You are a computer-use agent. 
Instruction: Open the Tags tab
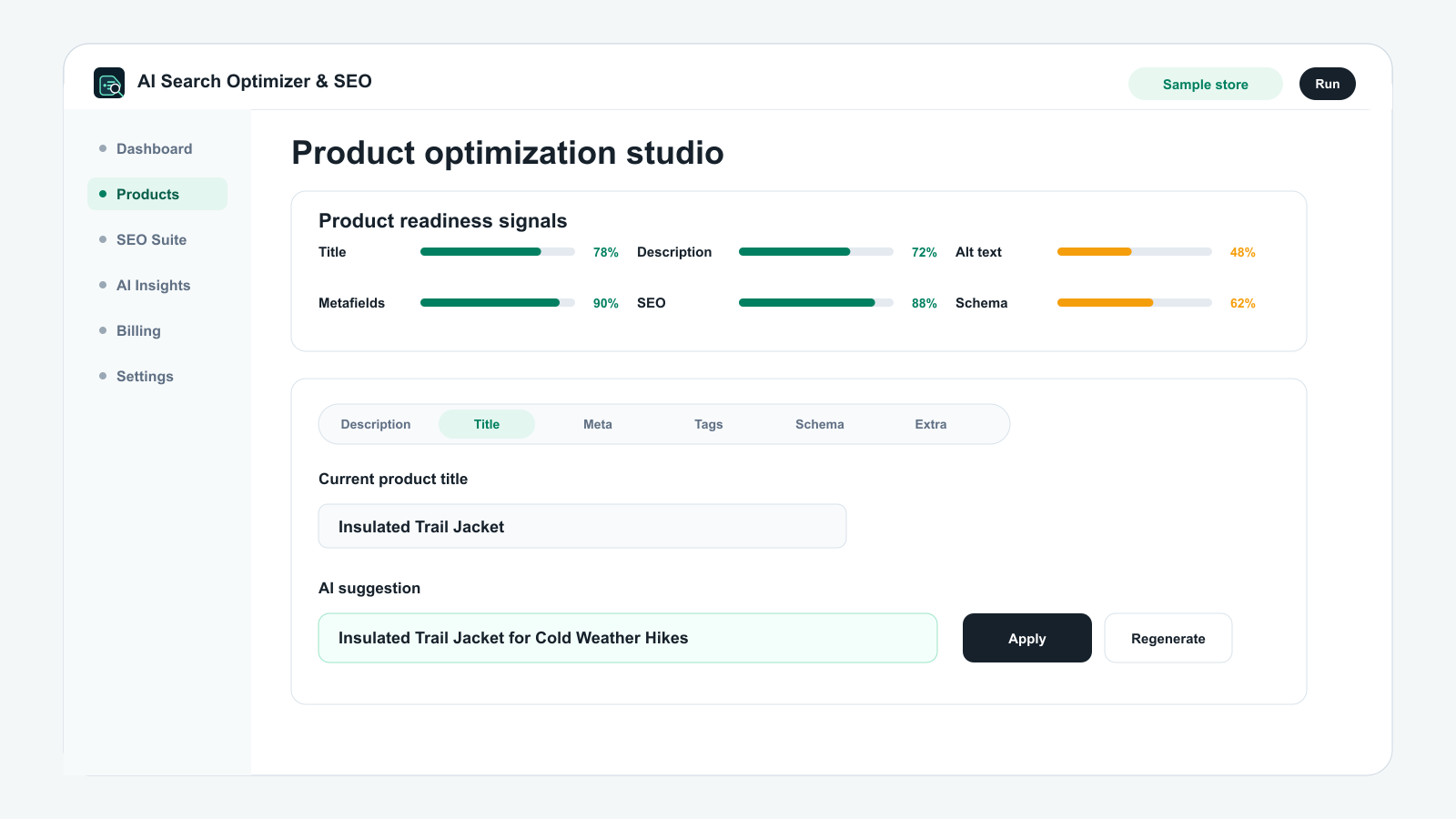coord(709,424)
